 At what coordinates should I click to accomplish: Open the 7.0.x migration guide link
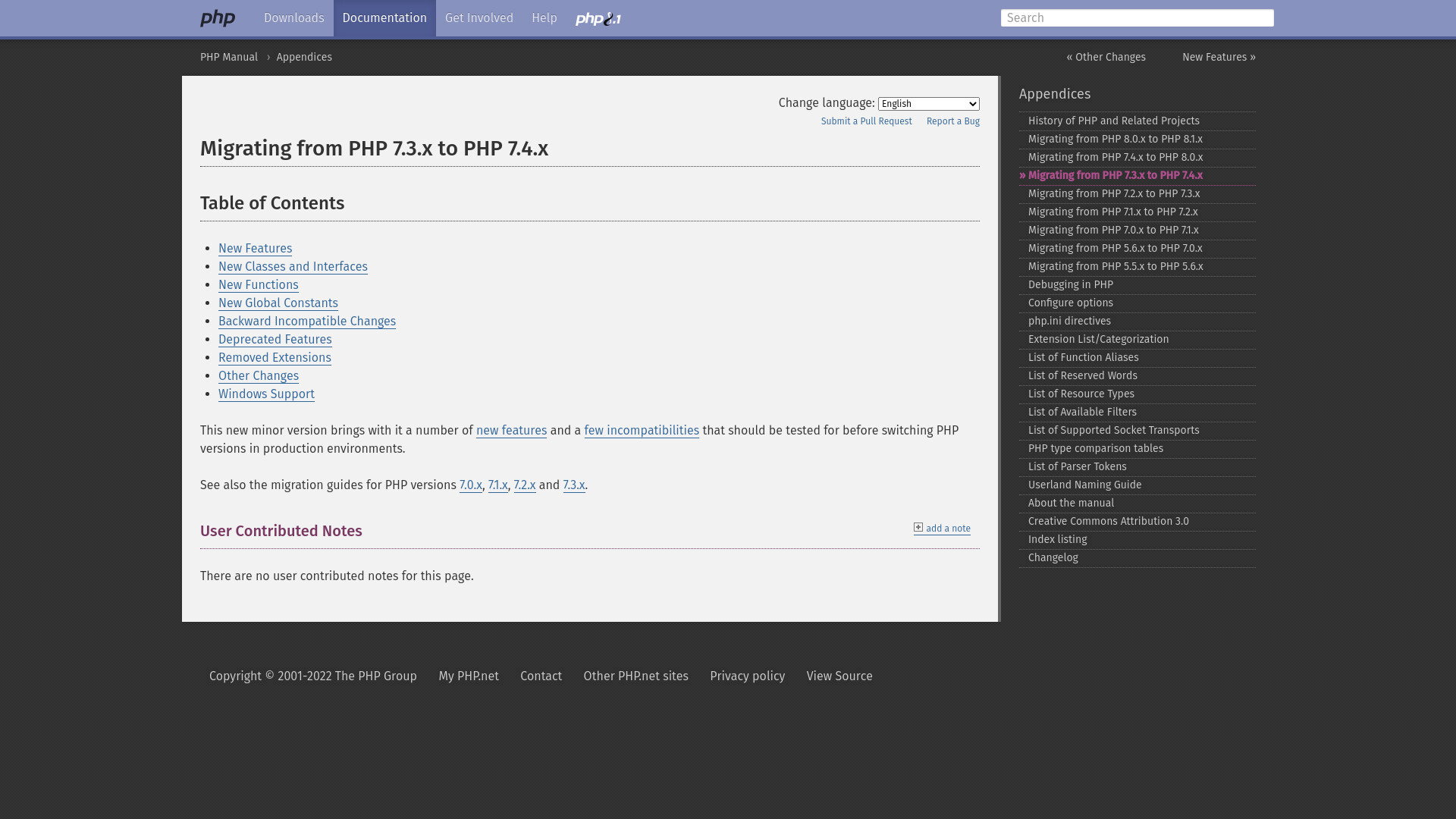471,485
